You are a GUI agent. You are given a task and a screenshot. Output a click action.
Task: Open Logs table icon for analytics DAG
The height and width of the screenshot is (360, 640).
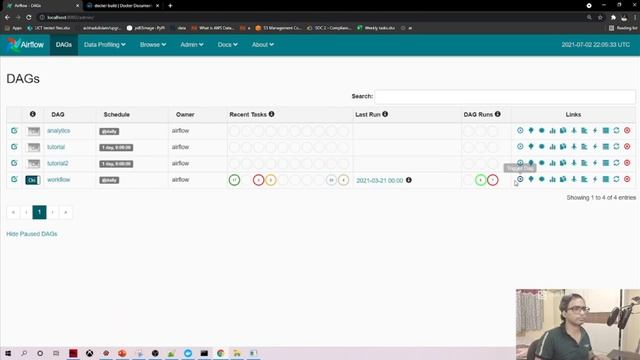pos(606,131)
